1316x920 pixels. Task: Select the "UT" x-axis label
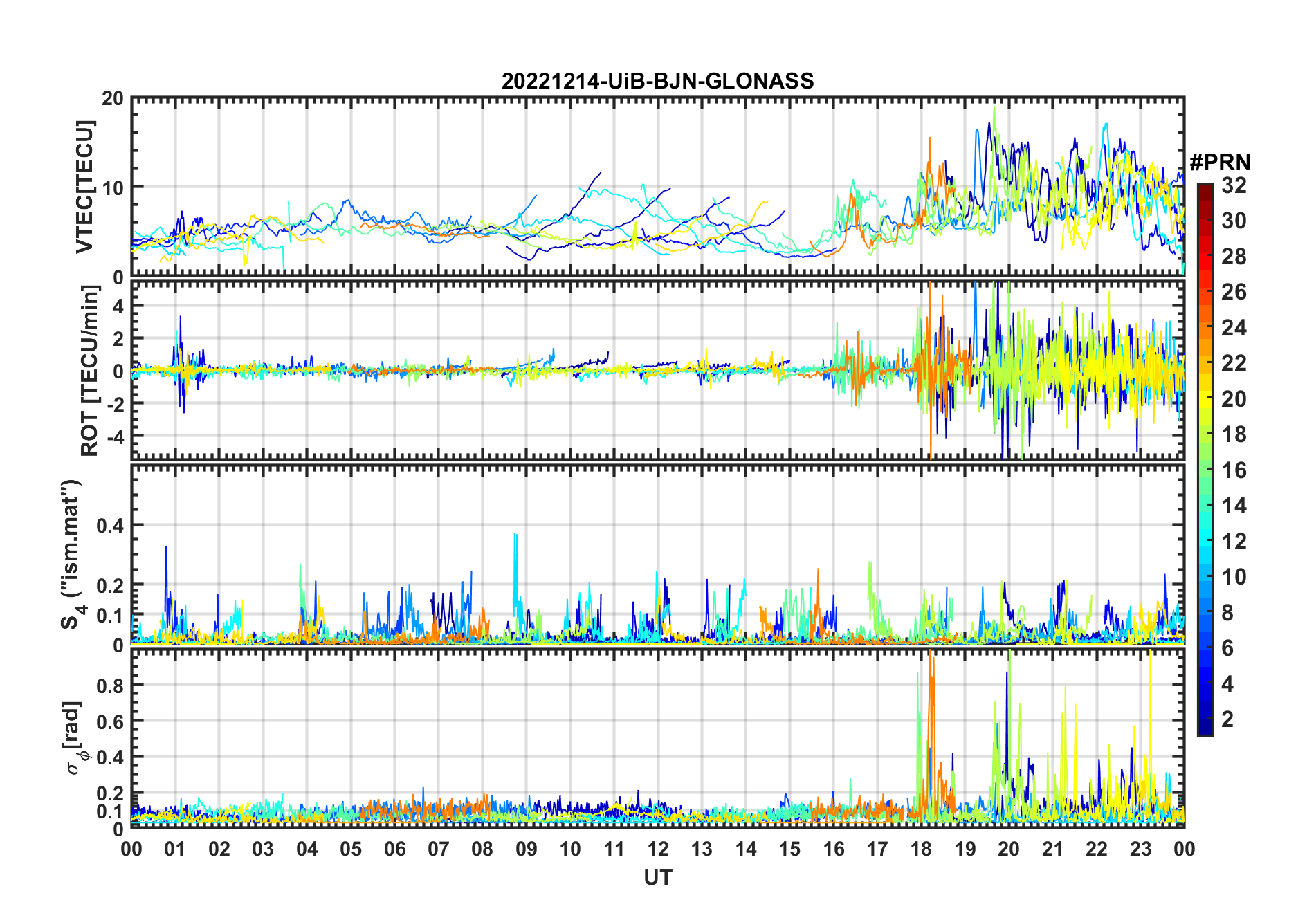[657, 877]
